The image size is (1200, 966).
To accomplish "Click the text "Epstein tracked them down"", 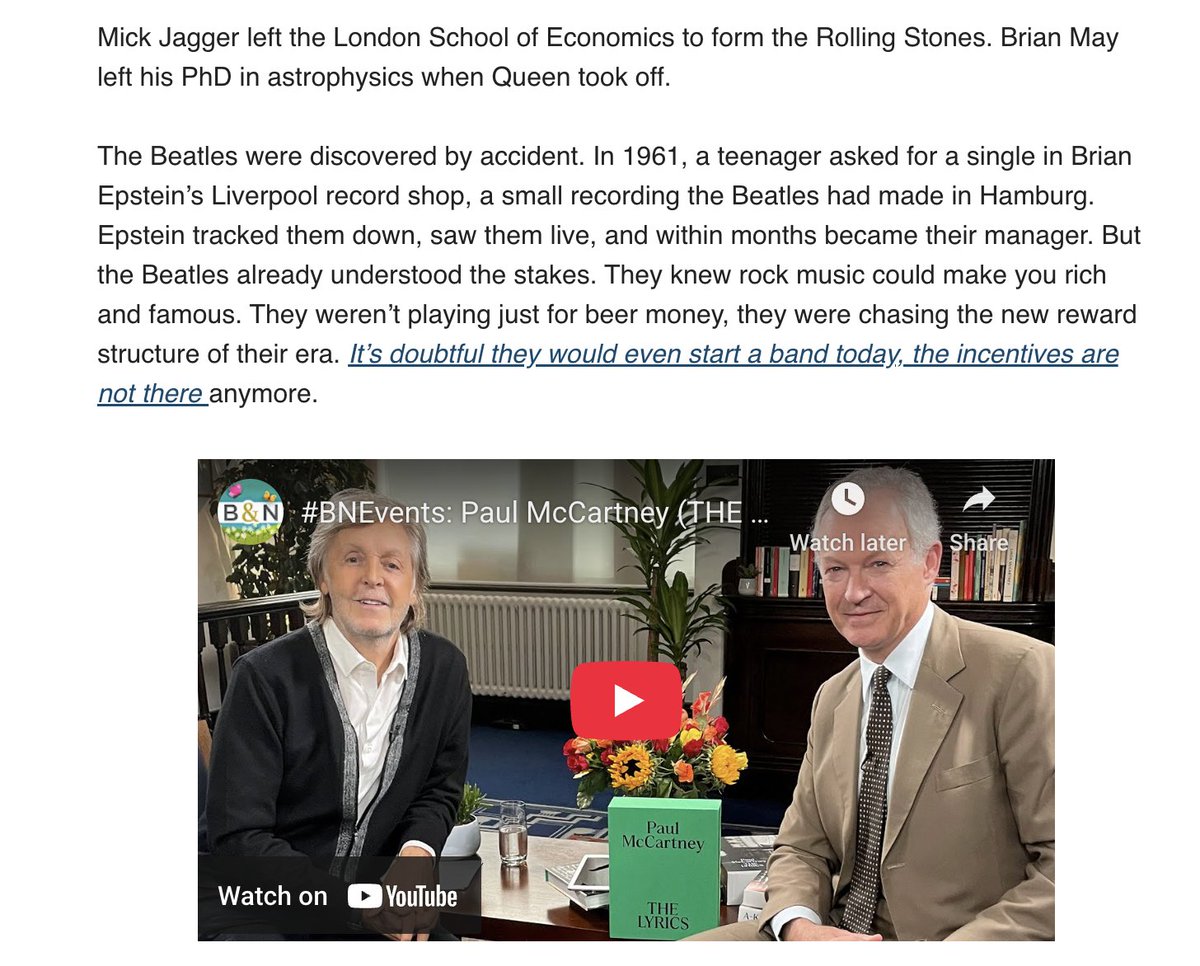I will click(229, 236).
